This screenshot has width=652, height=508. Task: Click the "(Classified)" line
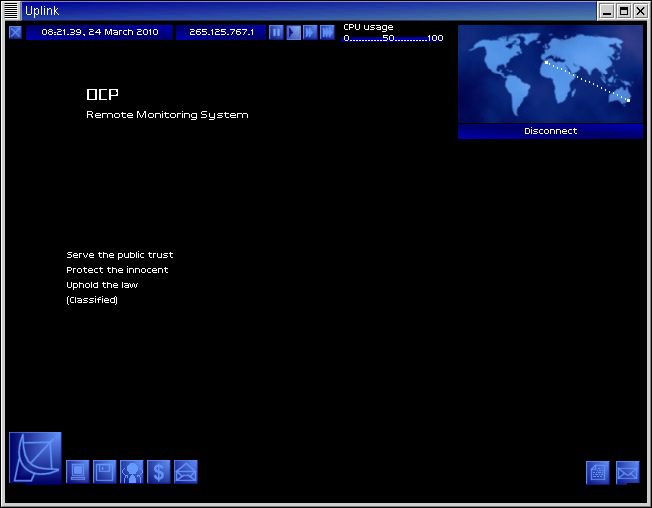[x=92, y=300]
